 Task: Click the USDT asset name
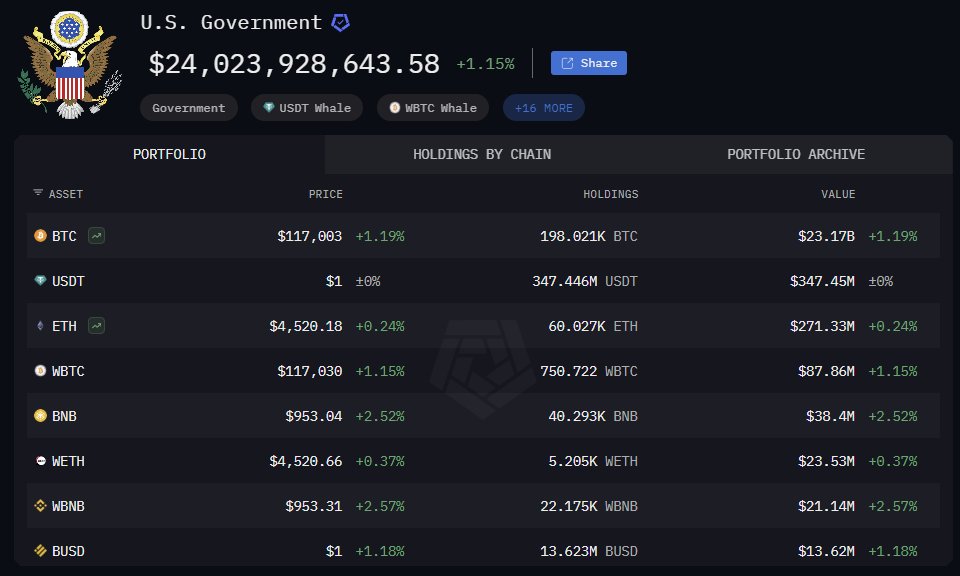(x=68, y=282)
